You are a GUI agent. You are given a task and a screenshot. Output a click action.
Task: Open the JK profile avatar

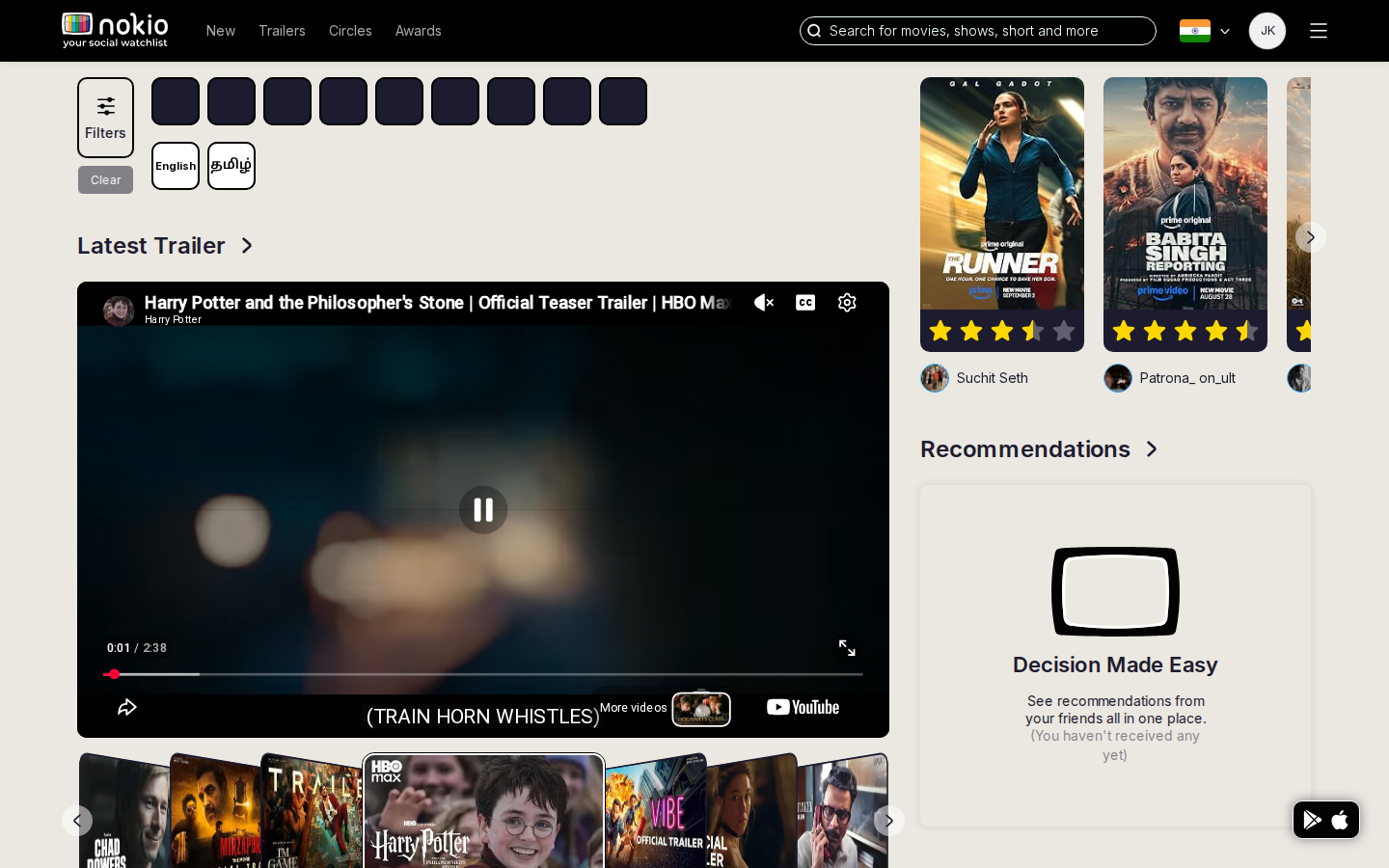(x=1266, y=31)
